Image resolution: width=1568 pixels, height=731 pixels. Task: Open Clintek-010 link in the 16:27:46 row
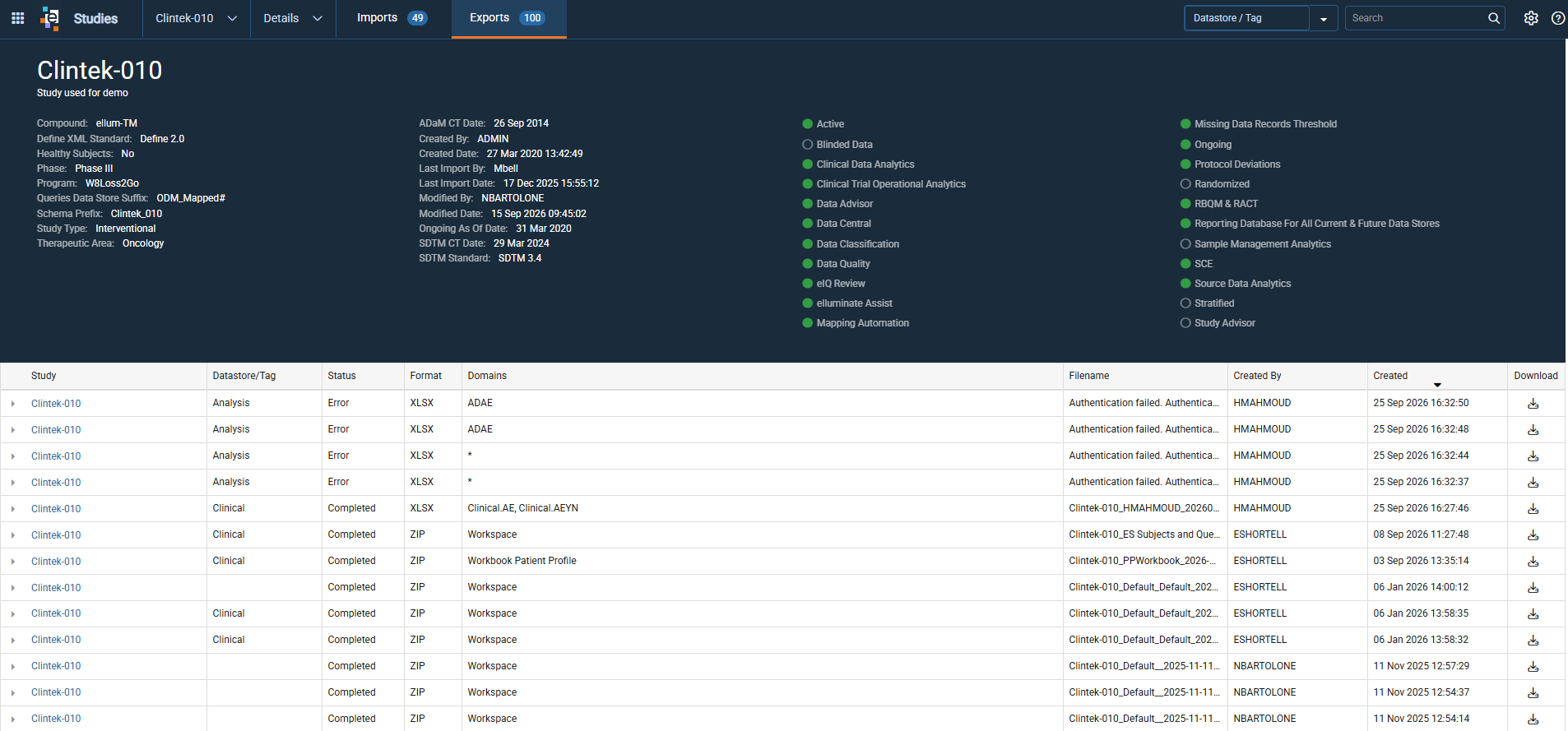pos(56,509)
